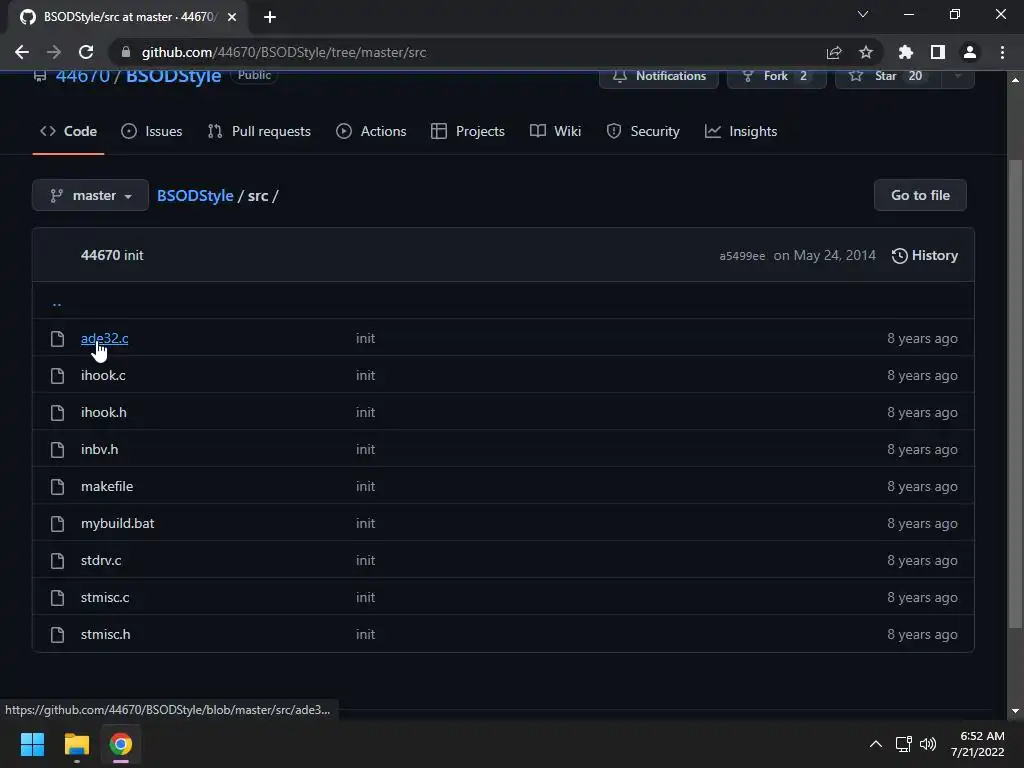1024x768 pixels.
Task: Reload the page with refresh icon
Action: 86,52
